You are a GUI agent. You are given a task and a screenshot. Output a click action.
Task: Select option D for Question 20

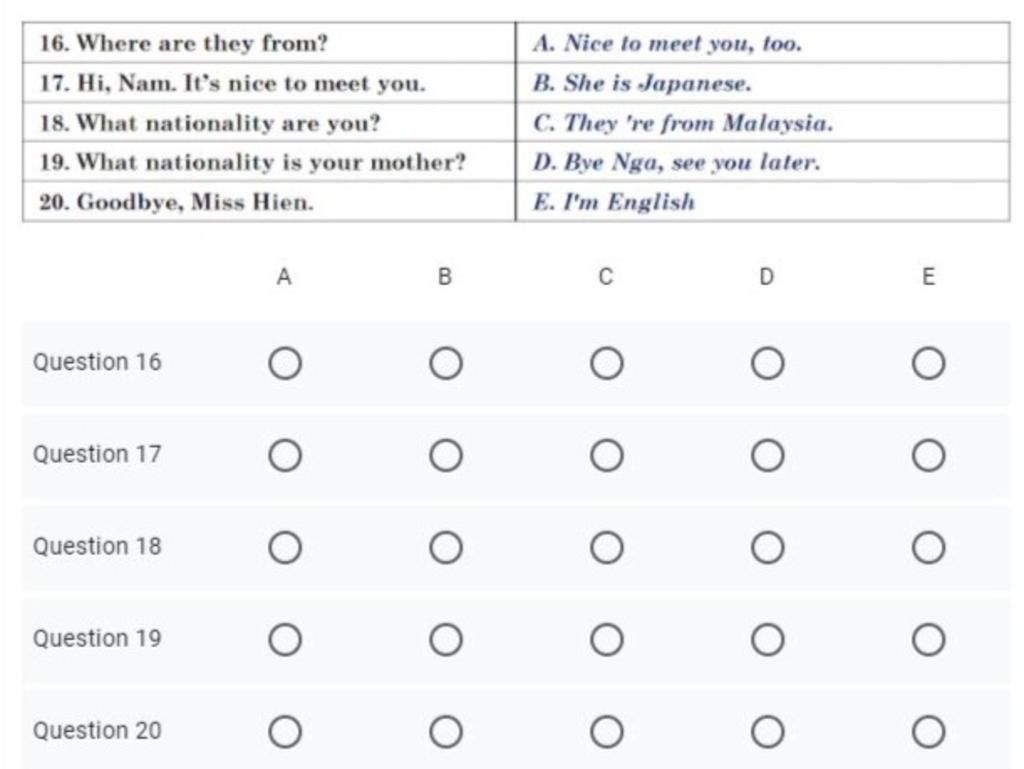click(x=767, y=732)
